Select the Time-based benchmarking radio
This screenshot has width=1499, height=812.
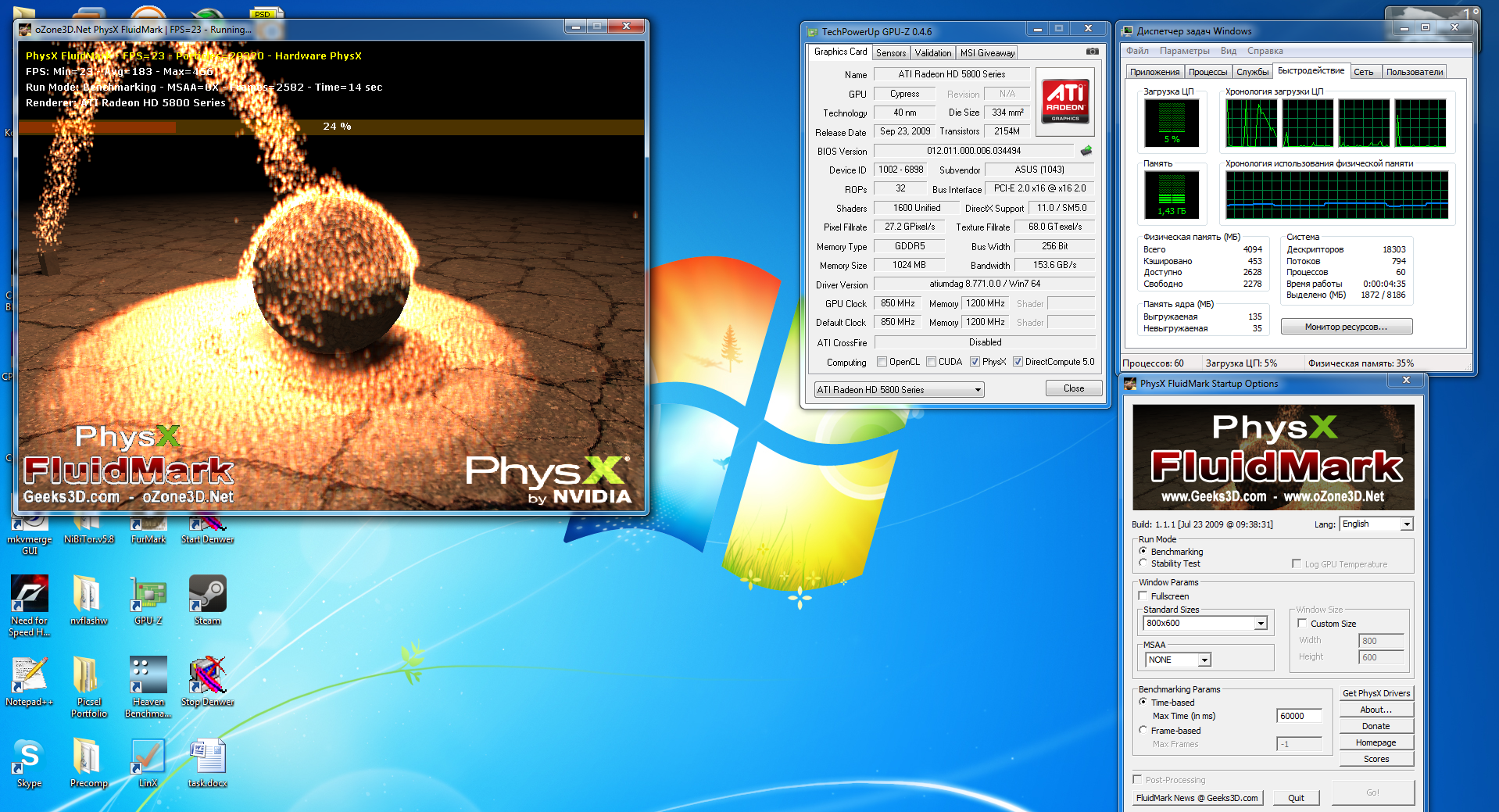[1143, 702]
